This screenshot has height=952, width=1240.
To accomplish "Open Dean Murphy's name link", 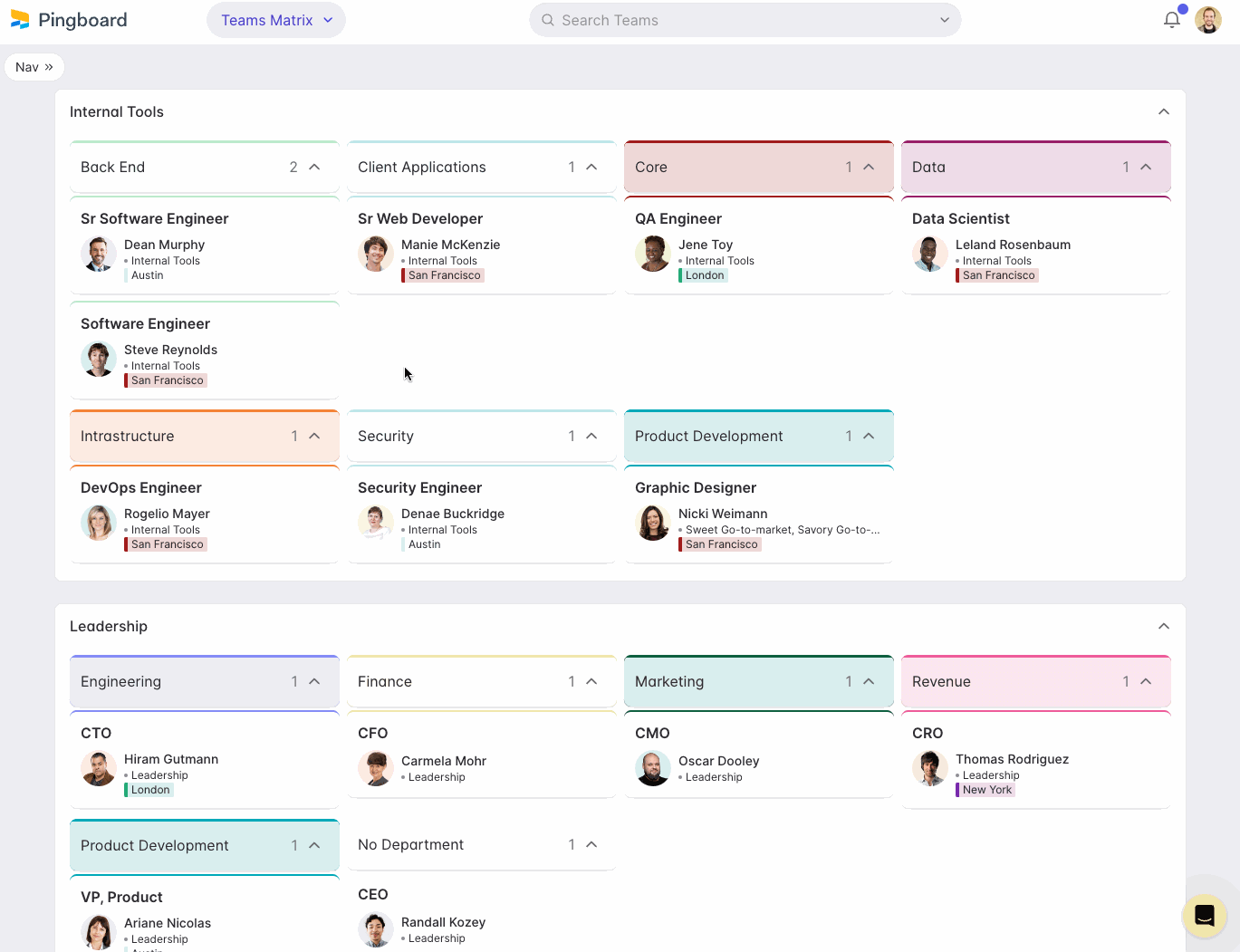I will (164, 245).
